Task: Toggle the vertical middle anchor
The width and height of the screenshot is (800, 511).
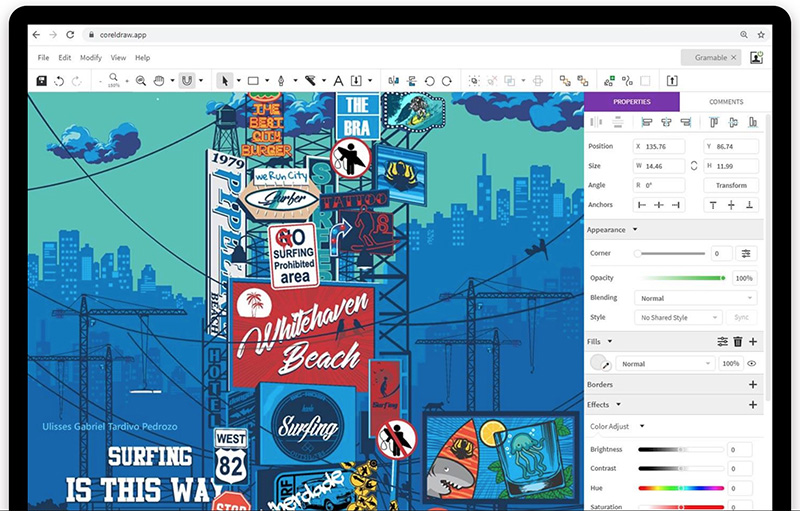Action: coord(731,205)
